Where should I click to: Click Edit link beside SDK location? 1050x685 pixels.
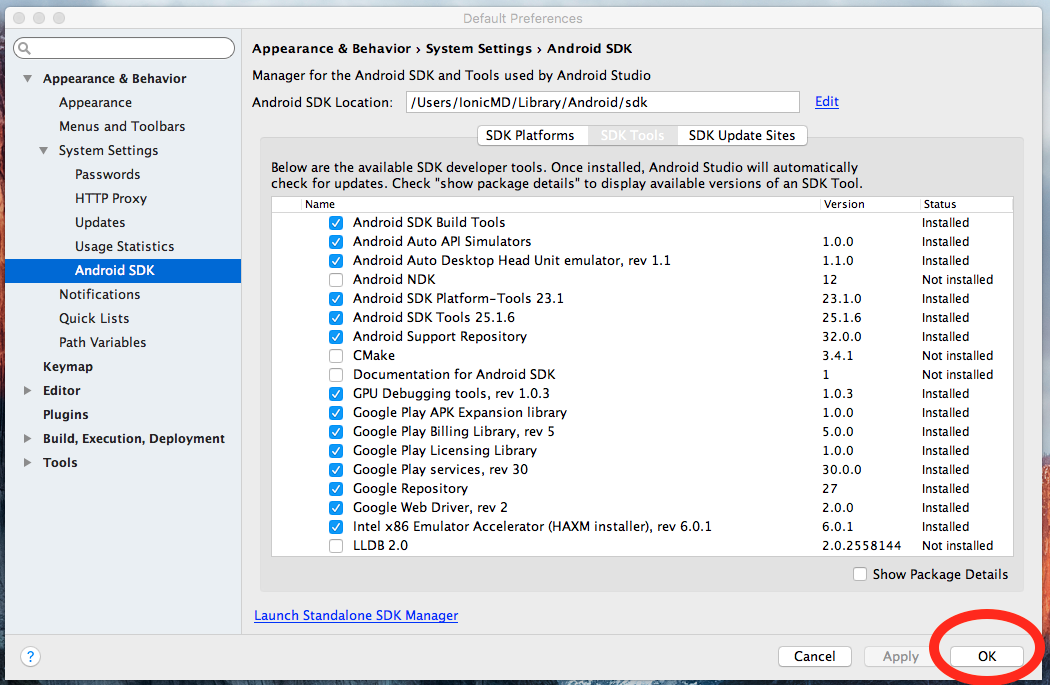tap(826, 102)
